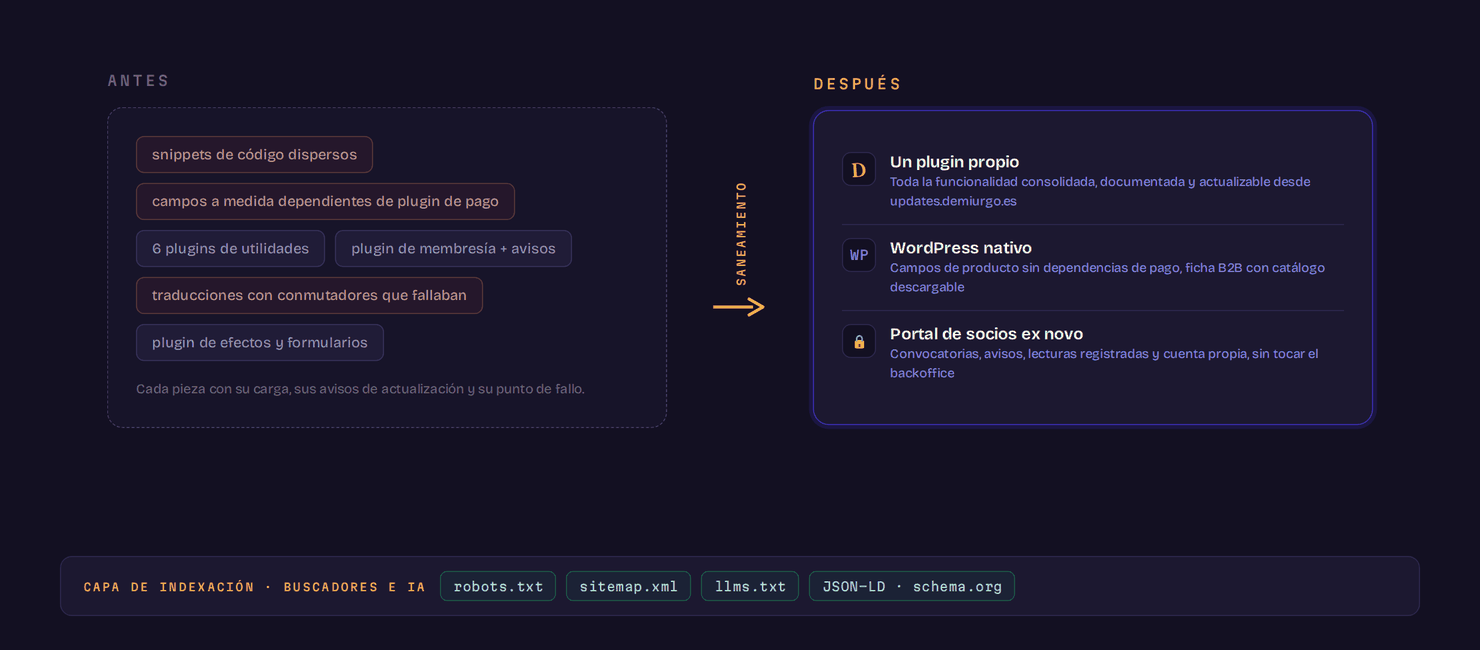Image resolution: width=1480 pixels, height=650 pixels.
Task: Click the sitemap.xml tag
Action: pos(628,586)
